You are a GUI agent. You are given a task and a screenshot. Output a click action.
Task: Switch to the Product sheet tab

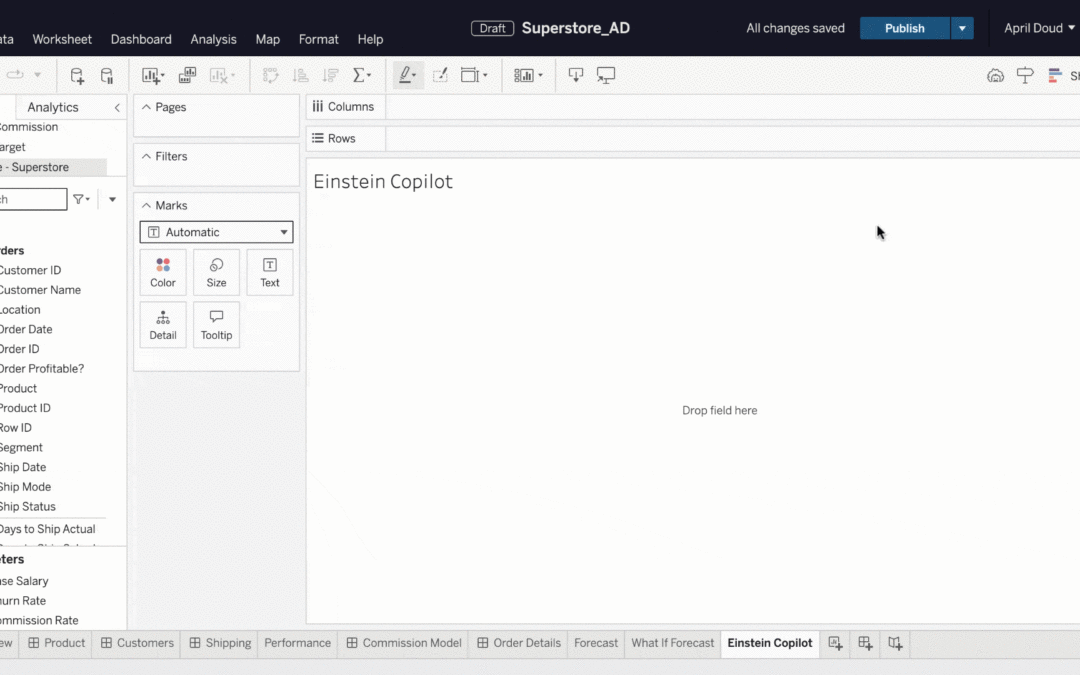point(56,643)
